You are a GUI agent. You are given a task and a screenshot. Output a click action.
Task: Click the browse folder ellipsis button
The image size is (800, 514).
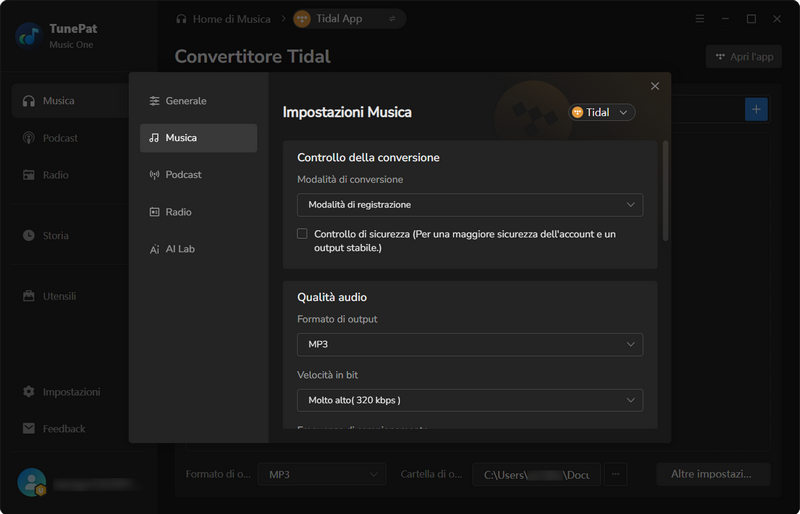pos(615,475)
